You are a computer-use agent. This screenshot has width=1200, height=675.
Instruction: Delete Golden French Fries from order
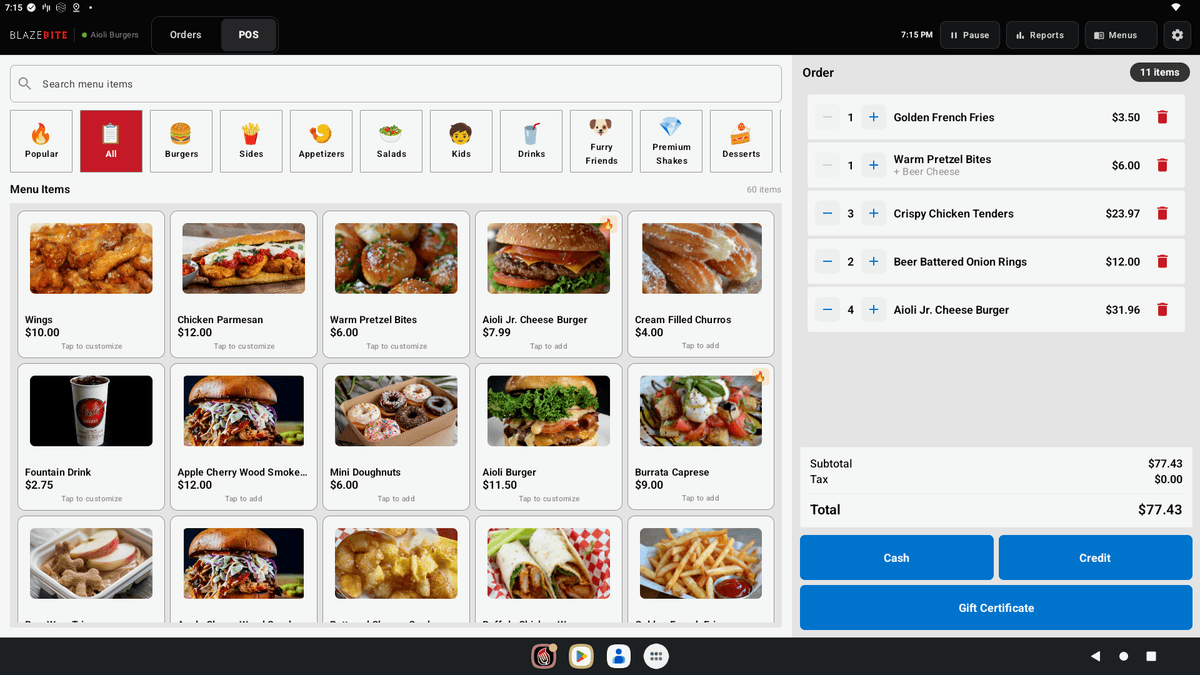click(1162, 117)
